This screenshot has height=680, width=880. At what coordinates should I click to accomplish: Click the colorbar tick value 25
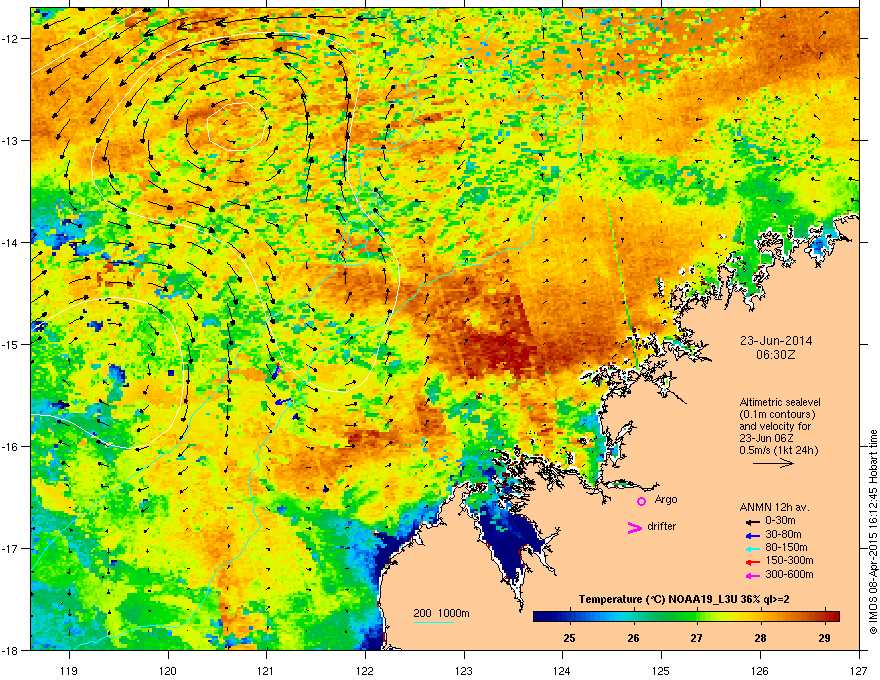(x=569, y=638)
